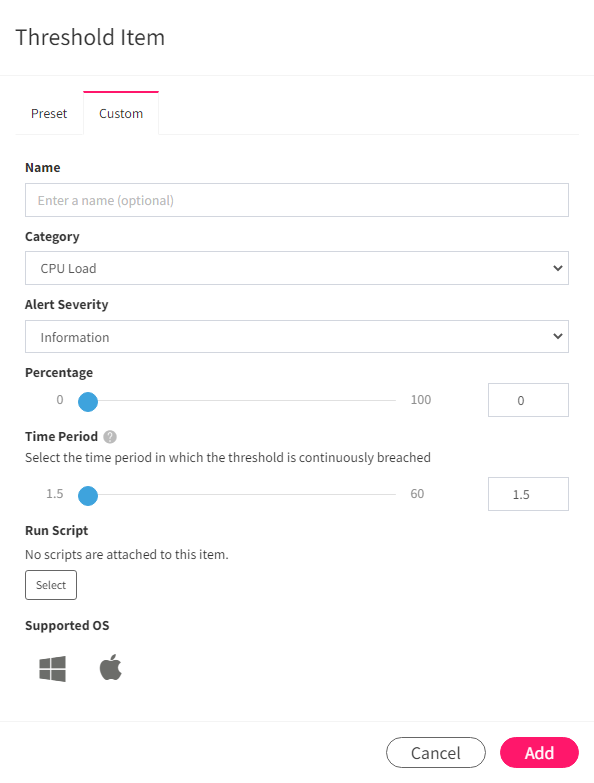
Task: Open the CPU Load category selector
Action: [297, 268]
